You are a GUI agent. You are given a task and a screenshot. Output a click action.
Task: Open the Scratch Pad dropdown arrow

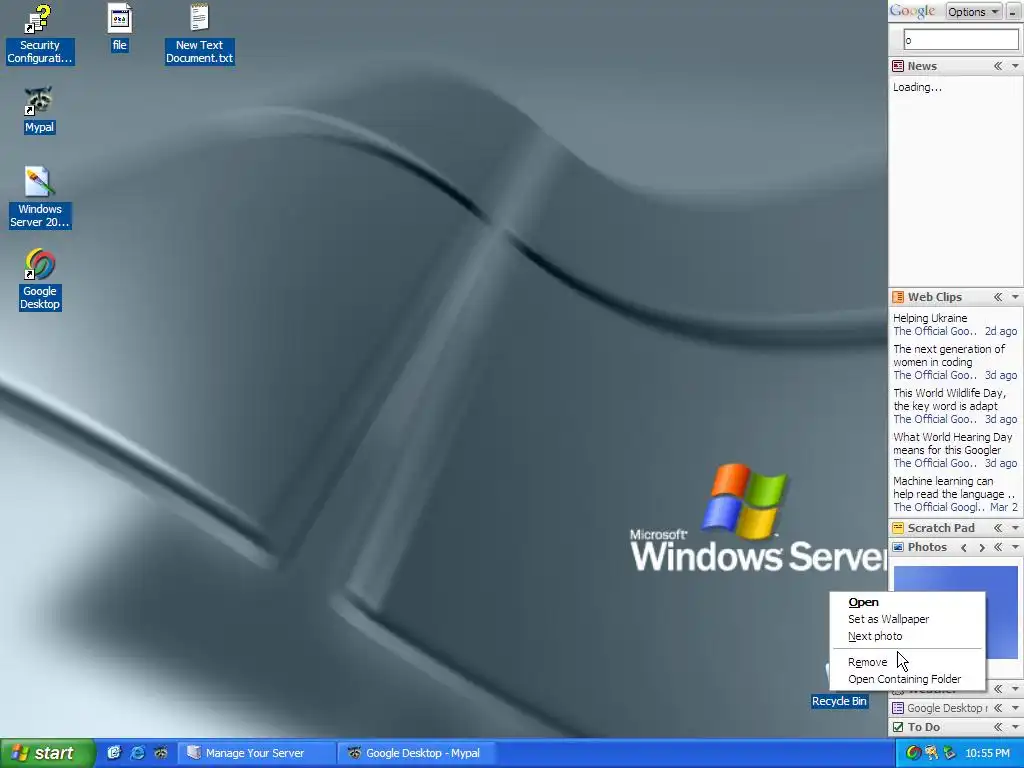click(1015, 528)
